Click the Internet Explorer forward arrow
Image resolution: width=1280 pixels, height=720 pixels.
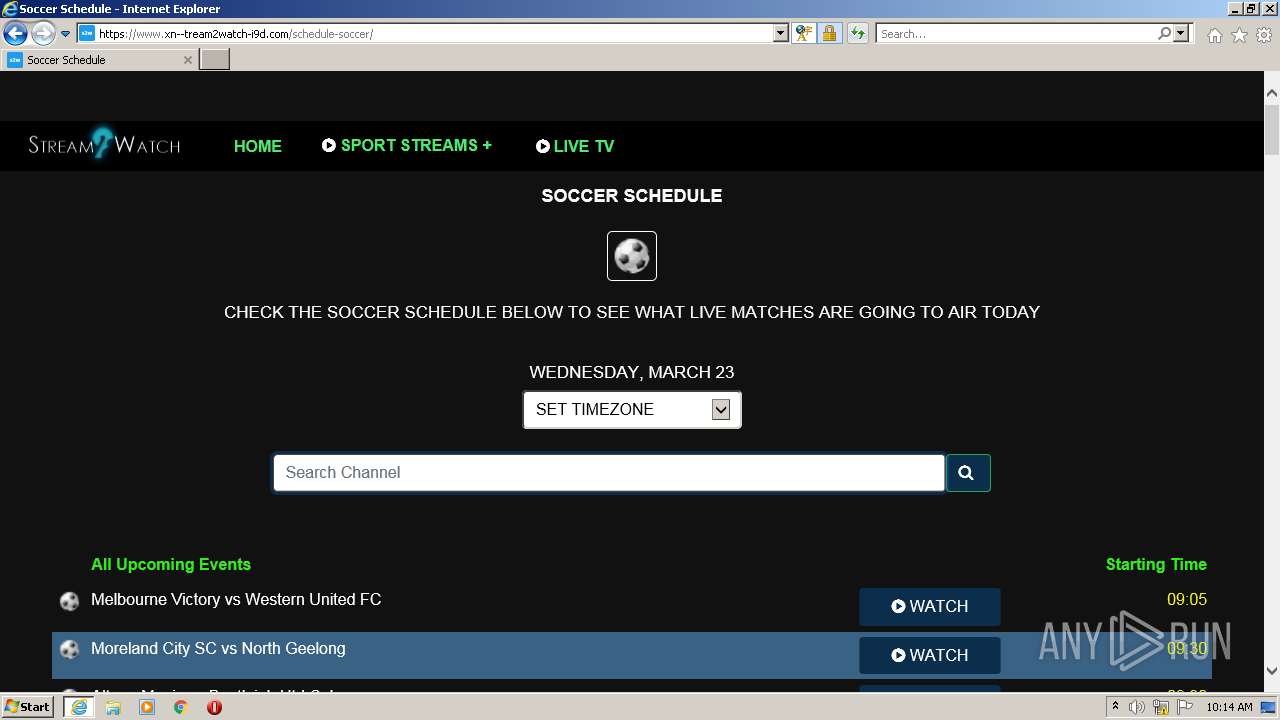click(x=43, y=33)
